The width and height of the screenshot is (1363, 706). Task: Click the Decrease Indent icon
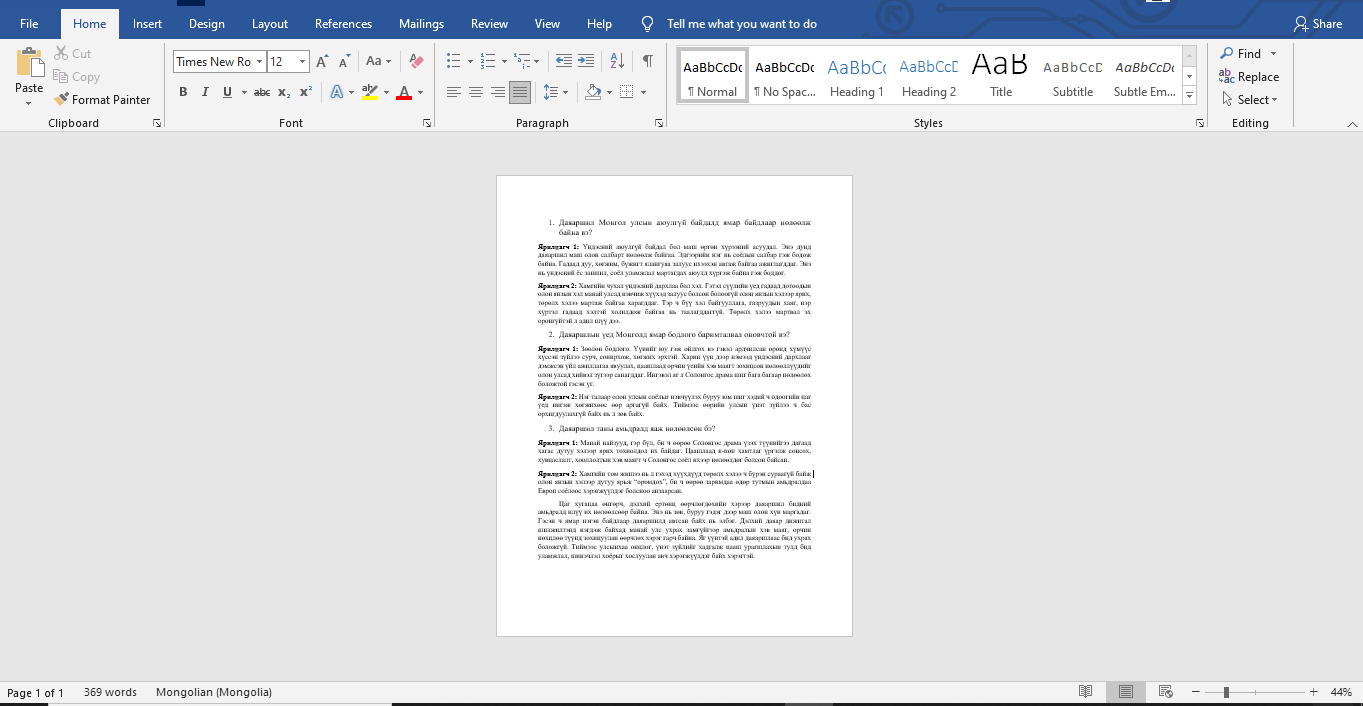[x=564, y=62]
